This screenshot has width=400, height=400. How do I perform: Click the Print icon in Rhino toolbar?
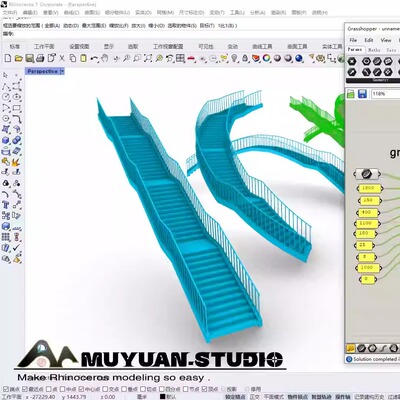click(x=40, y=59)
